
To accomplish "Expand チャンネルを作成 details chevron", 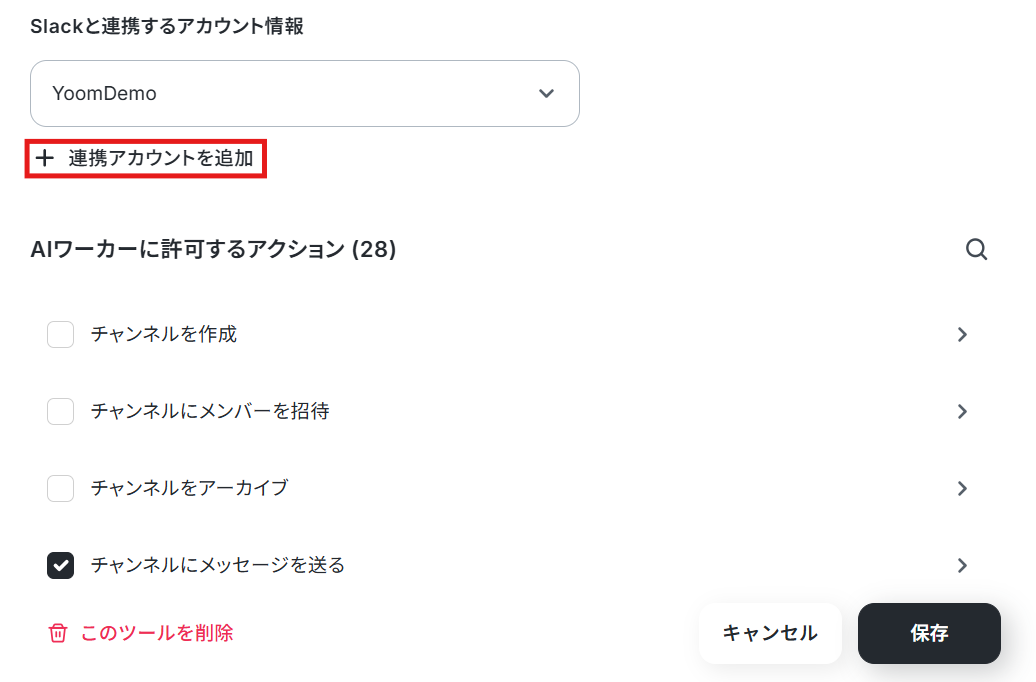I will [962, 334].
